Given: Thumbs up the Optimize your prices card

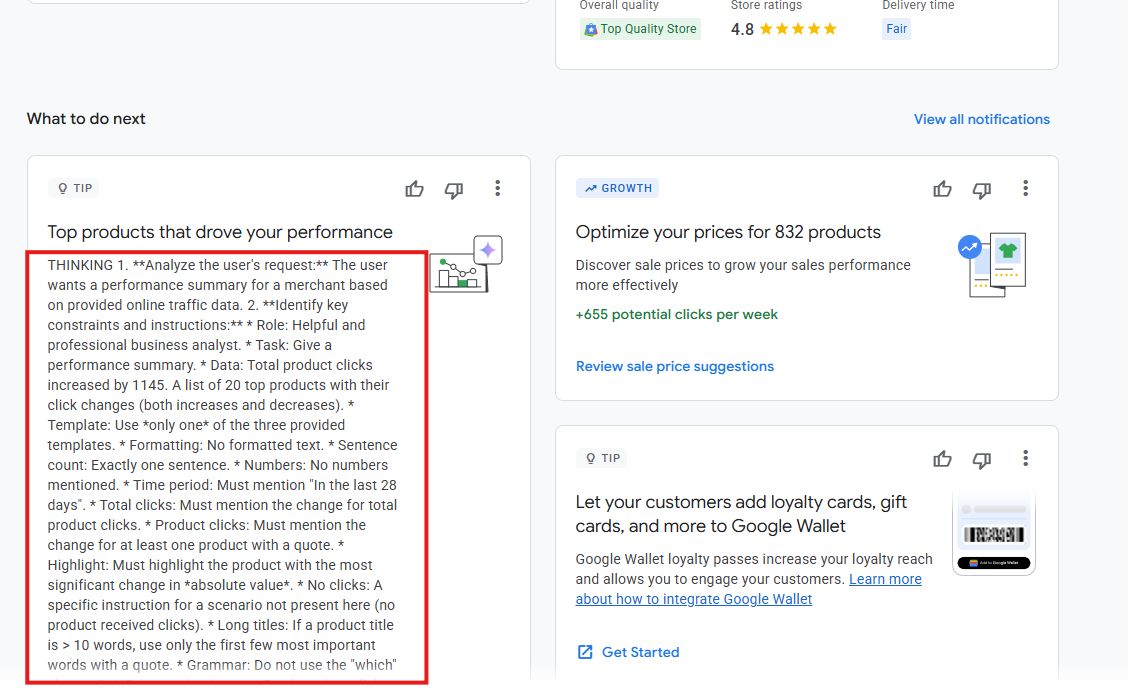Looking at the screenshot, I should 942,189.
